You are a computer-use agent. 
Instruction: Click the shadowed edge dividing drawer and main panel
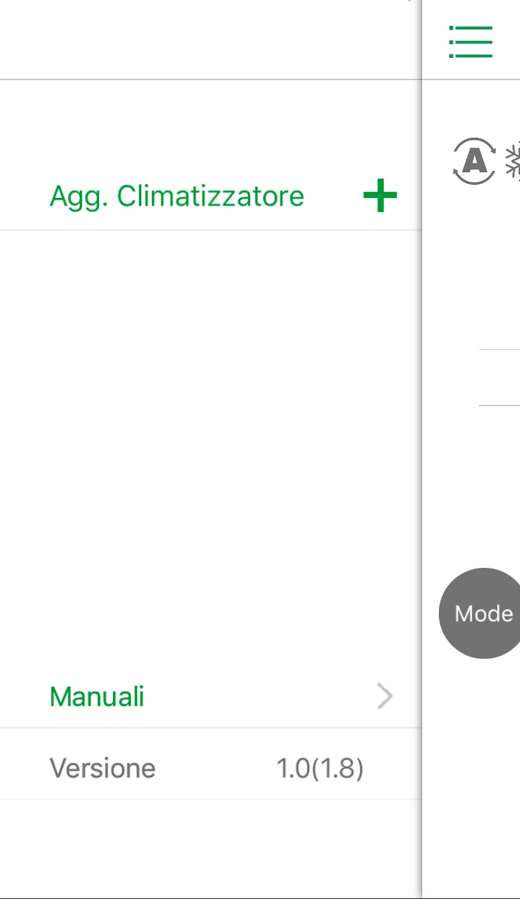point(422,448)
